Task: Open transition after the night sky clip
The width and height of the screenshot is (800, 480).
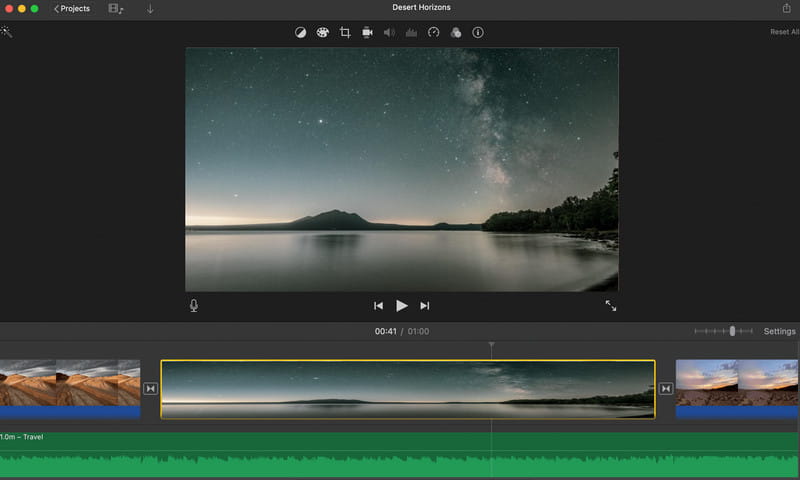Action: pos(666,389)
